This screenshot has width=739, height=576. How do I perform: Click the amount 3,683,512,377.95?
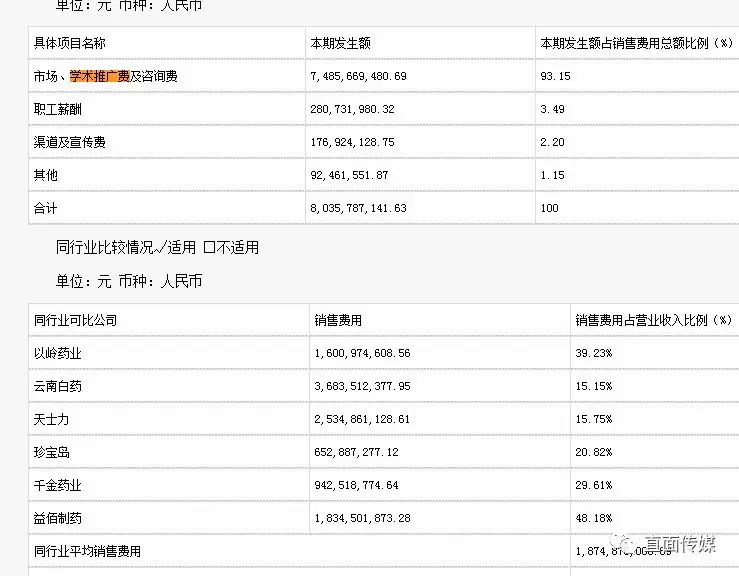362,387
